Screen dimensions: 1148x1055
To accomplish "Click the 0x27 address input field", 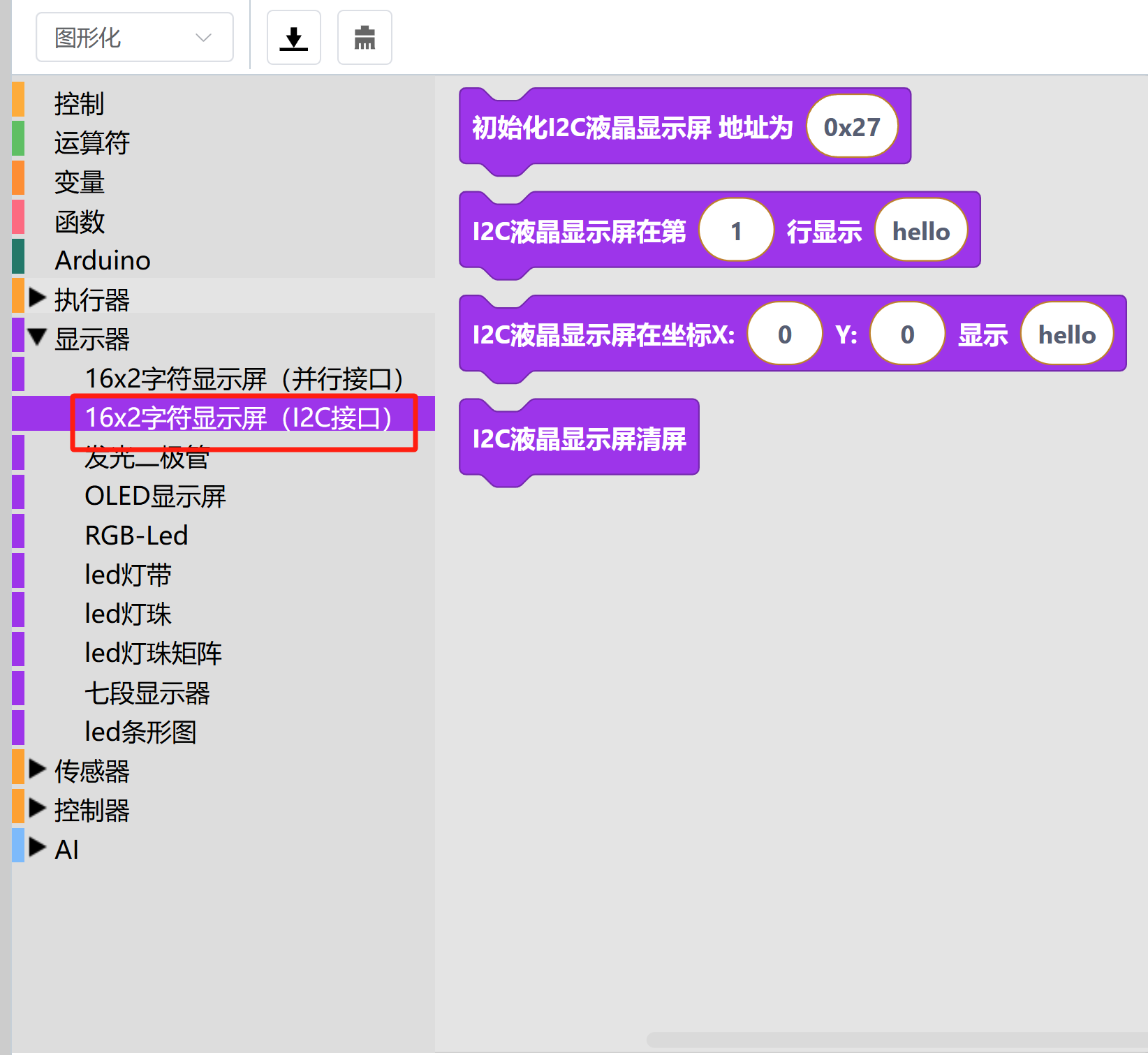I will point(851,127).
